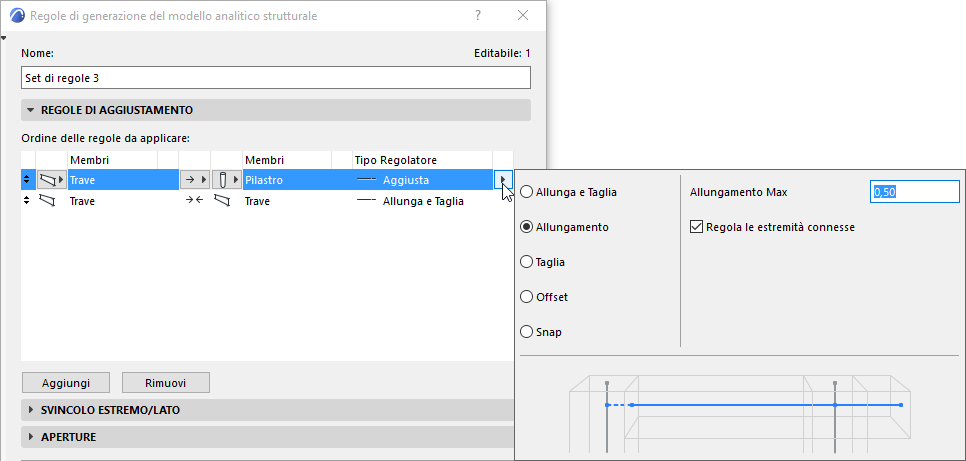This screenshot has width=966, height=461.
Task: Click the Editabile: 1 label
Action: pyautogui.click(x=502, y=53)
